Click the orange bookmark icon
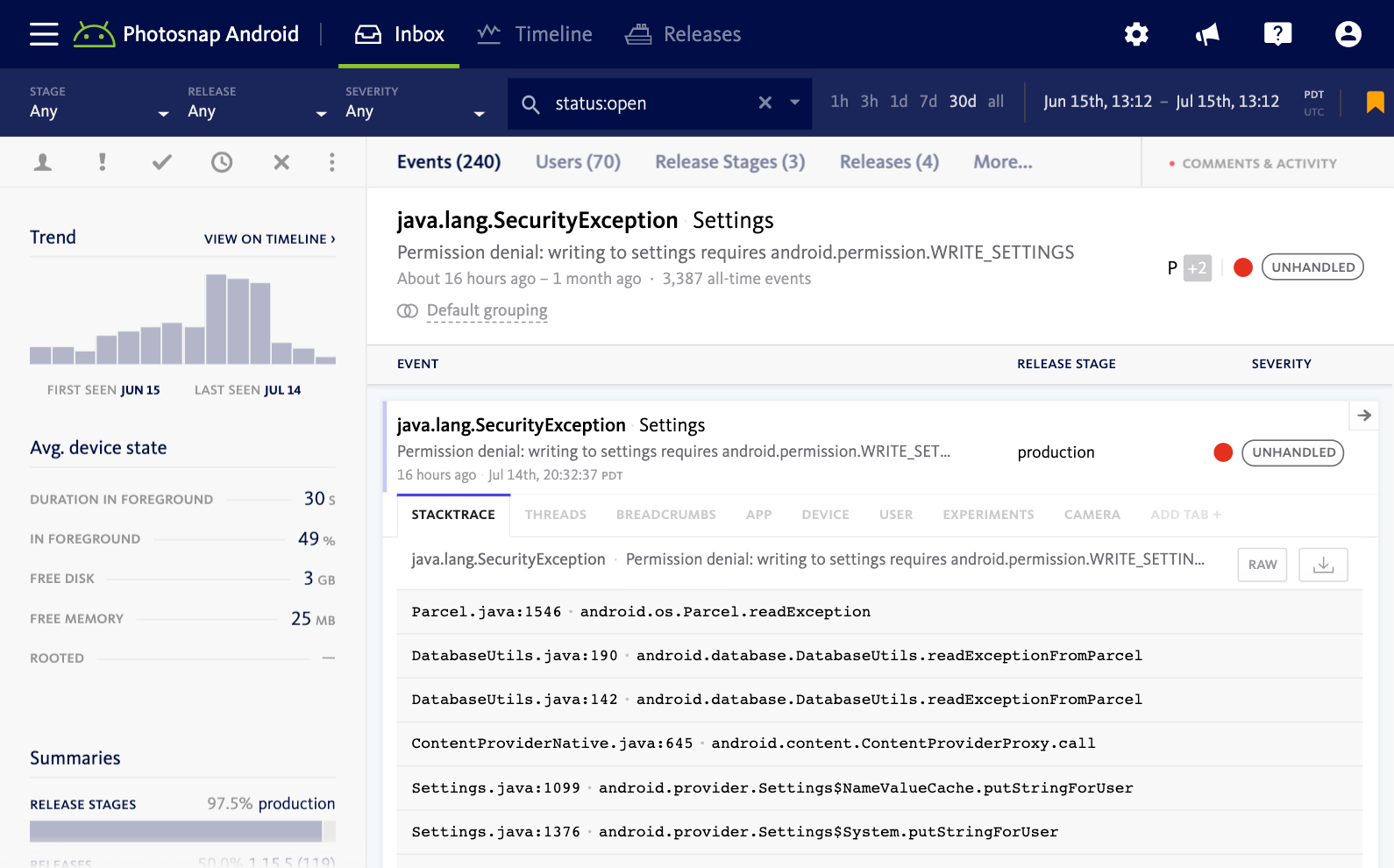Image resolution: width=1394 pixels, height=868 pixels. 1375,103
